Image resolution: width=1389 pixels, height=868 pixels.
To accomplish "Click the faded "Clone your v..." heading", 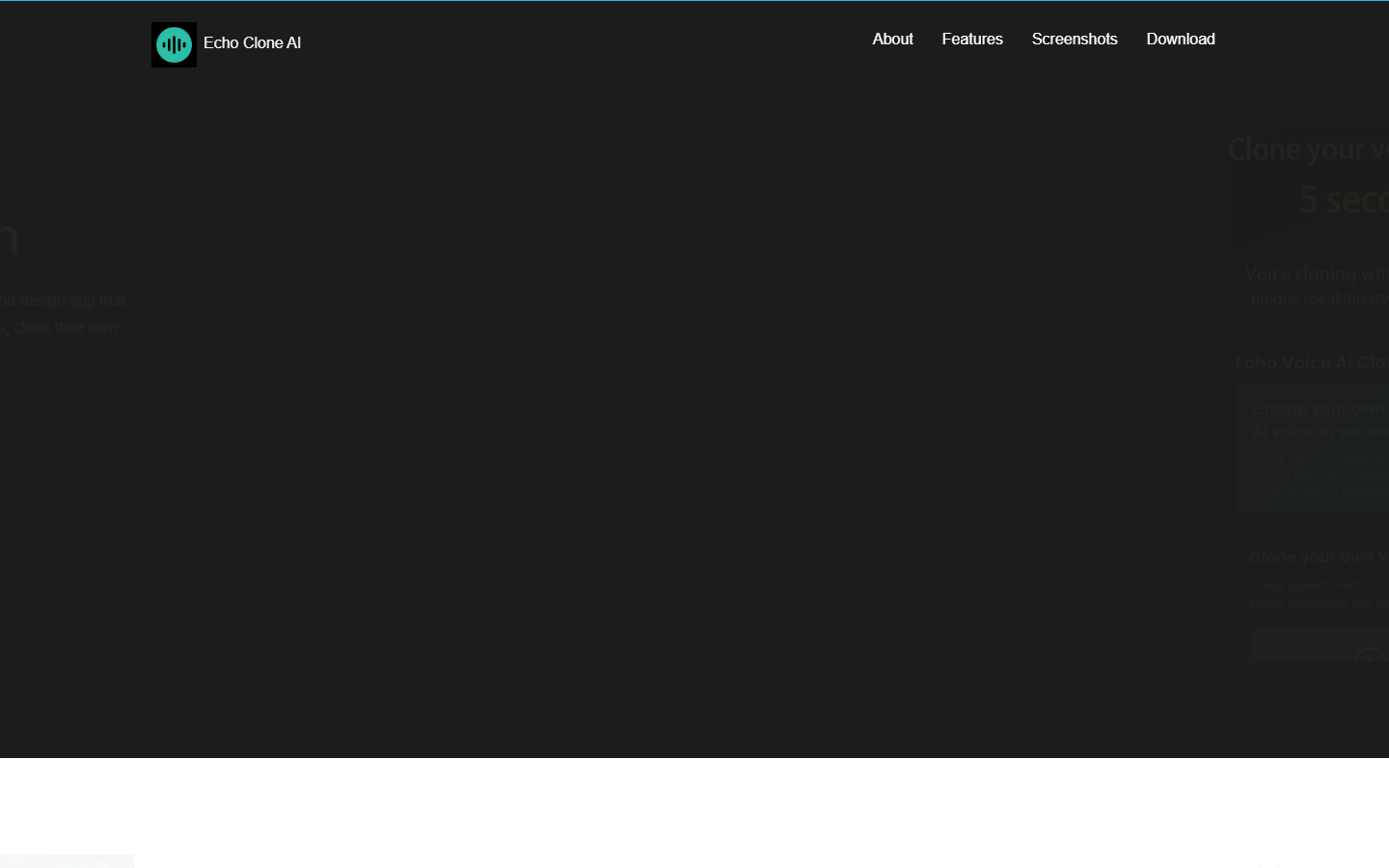I will 1308,149.
